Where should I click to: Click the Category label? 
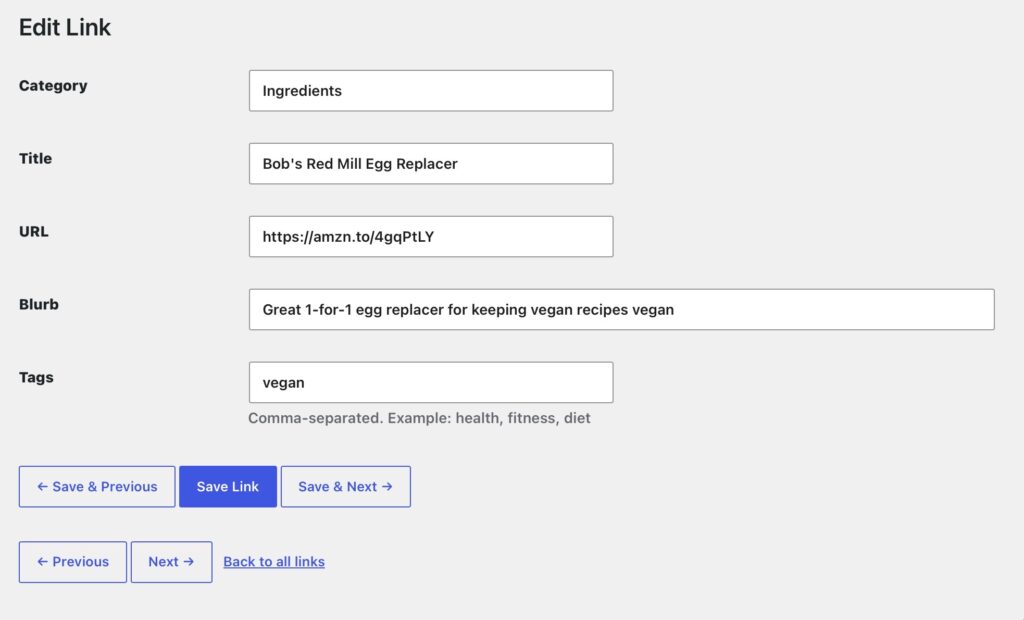53,86
